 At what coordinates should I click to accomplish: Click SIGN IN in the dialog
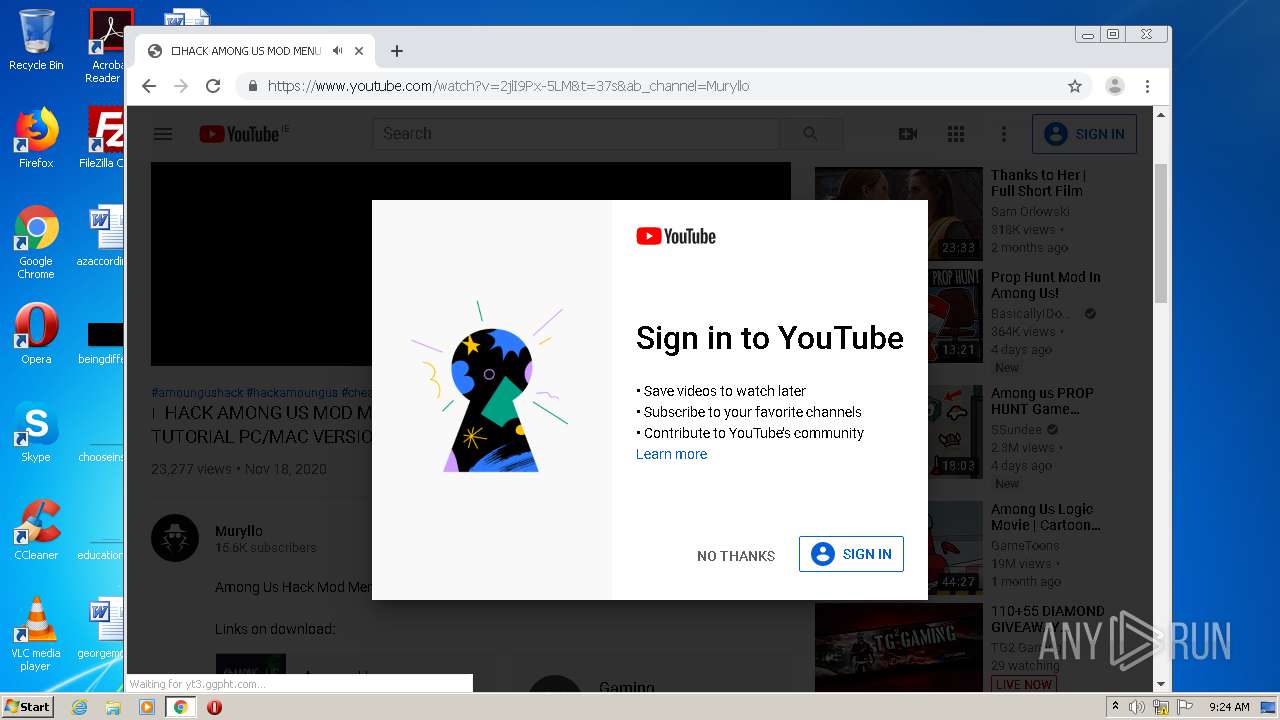pos(851,554)
